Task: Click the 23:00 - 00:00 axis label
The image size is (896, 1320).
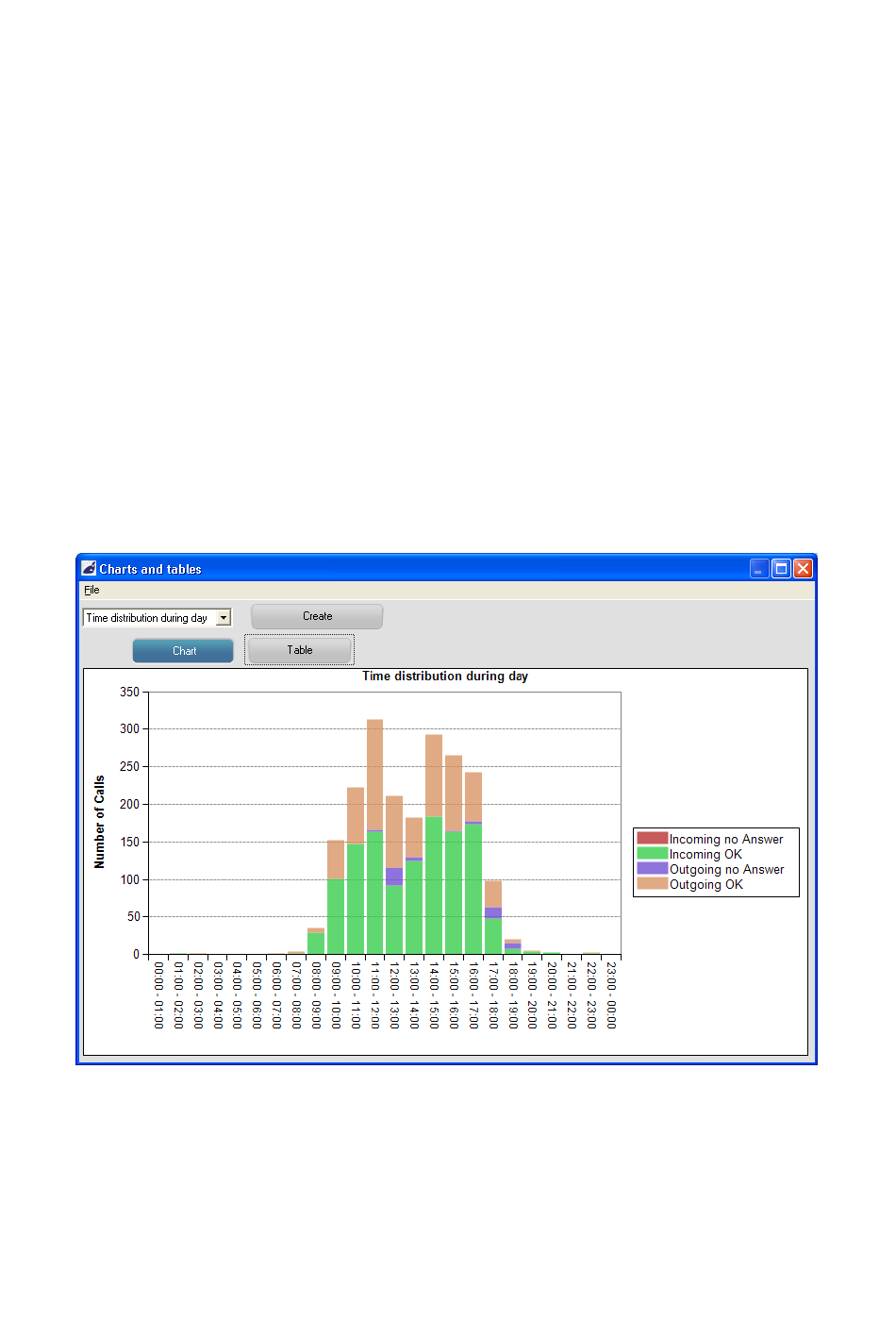Action: click(611, 995)
